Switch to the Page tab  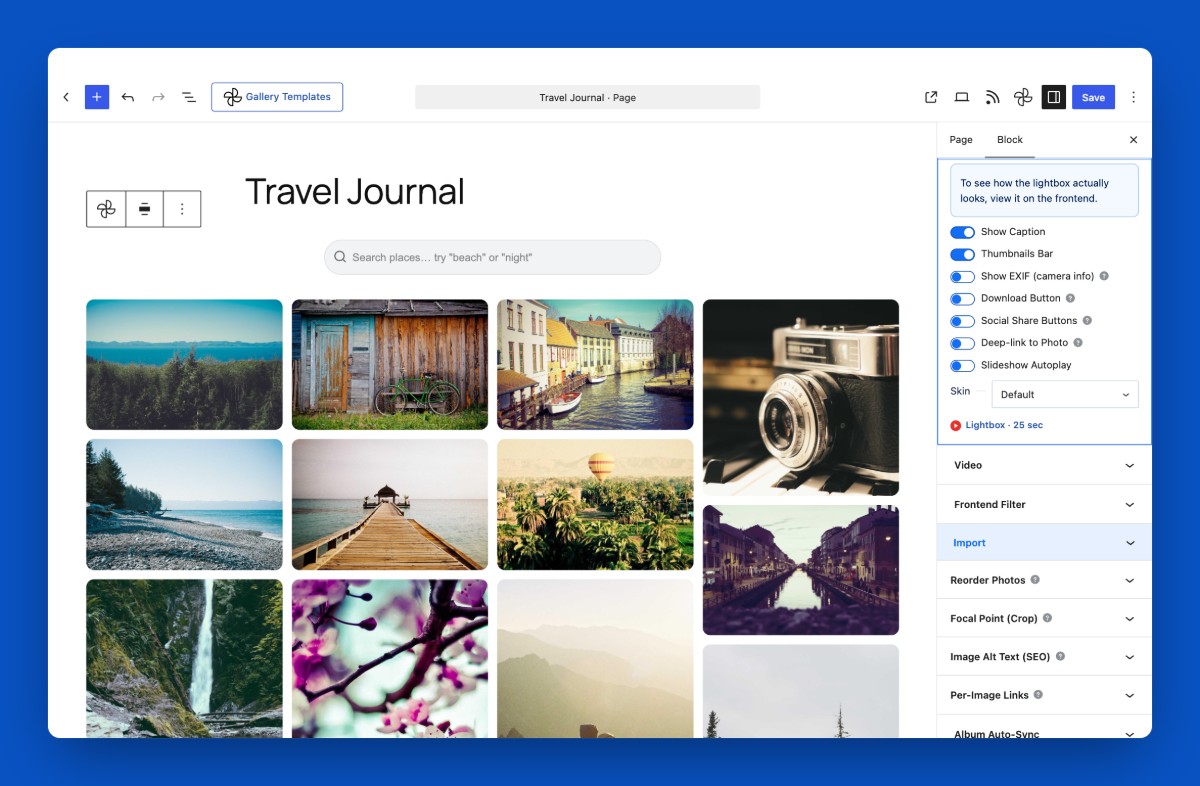[961, 140]
